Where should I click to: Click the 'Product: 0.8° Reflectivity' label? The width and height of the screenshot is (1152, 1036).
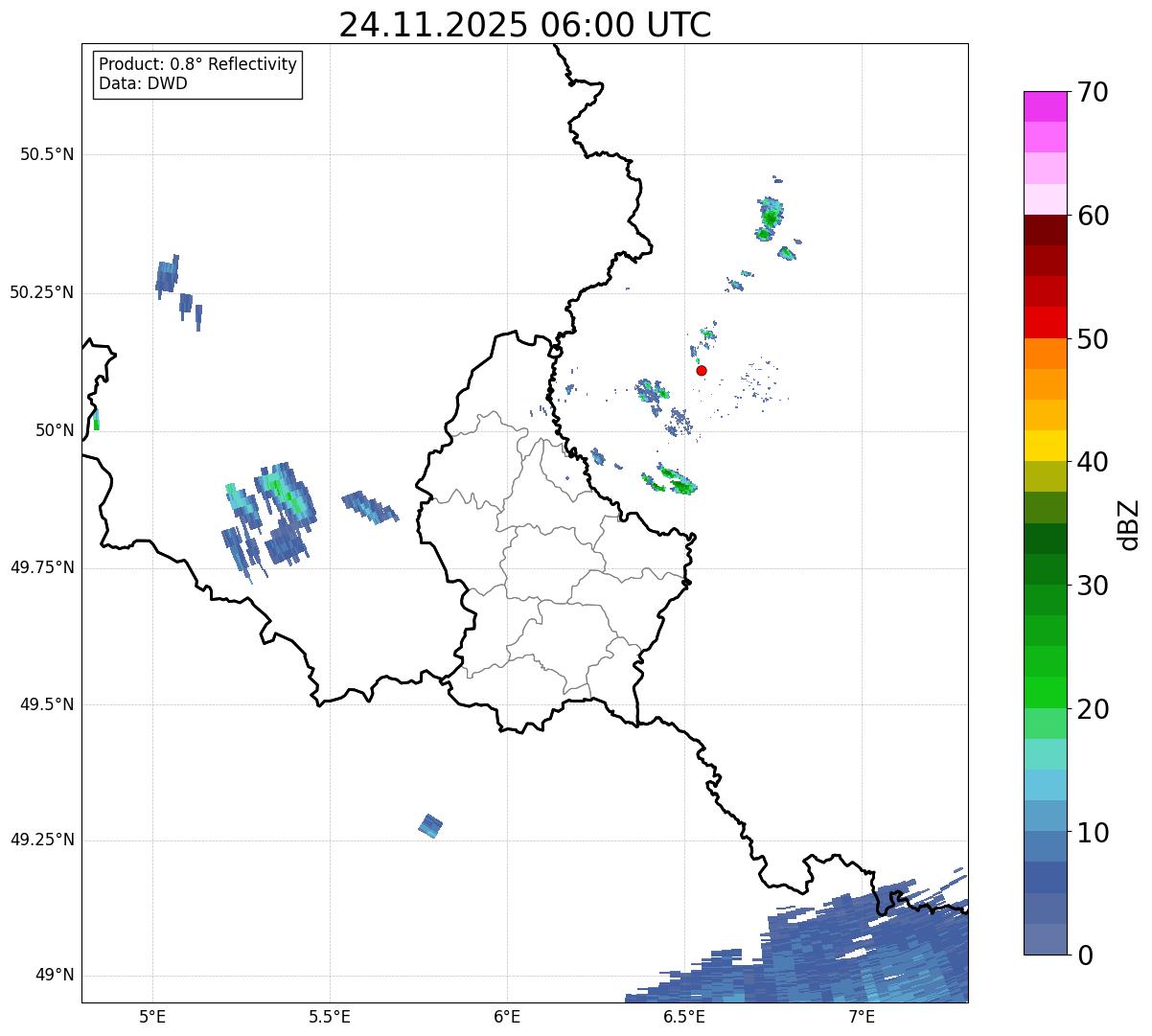(198, 64)
